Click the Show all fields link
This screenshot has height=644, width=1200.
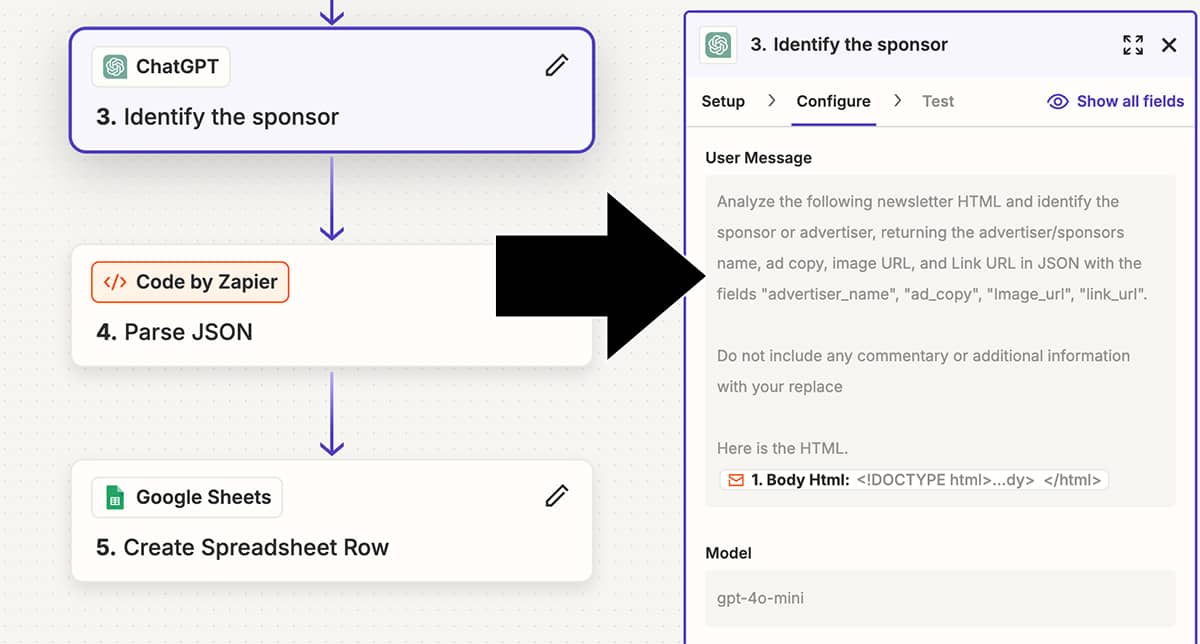pos(1130,101)
